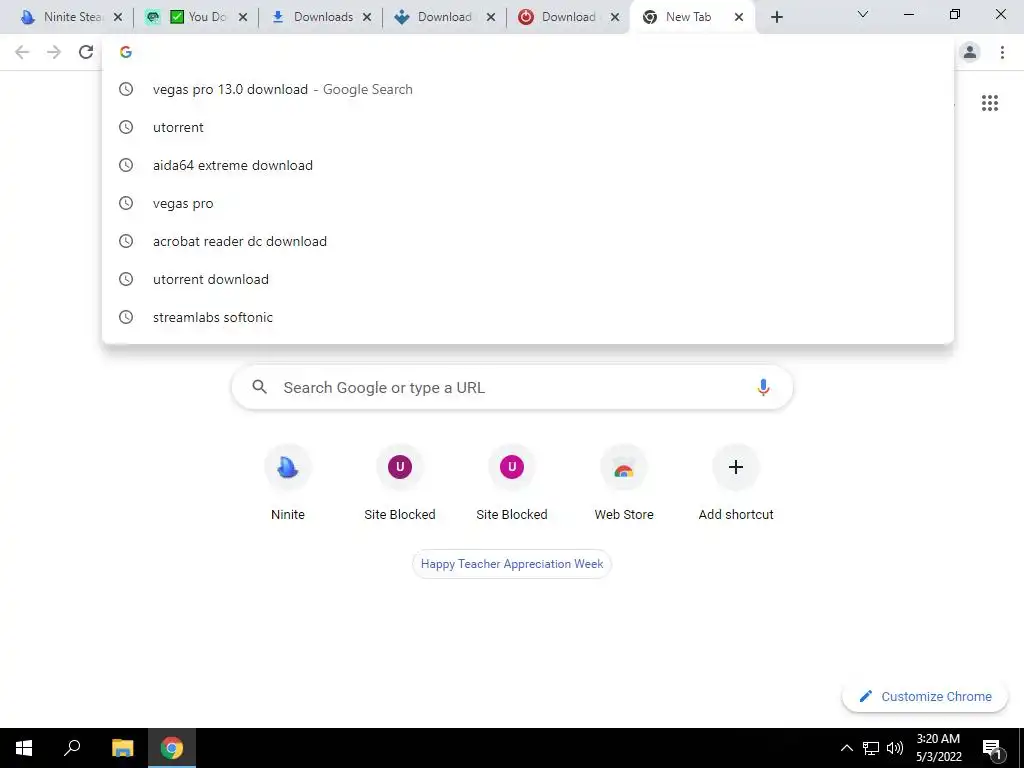Open the Chrome profile avatar icon

(x=970, y=52)
